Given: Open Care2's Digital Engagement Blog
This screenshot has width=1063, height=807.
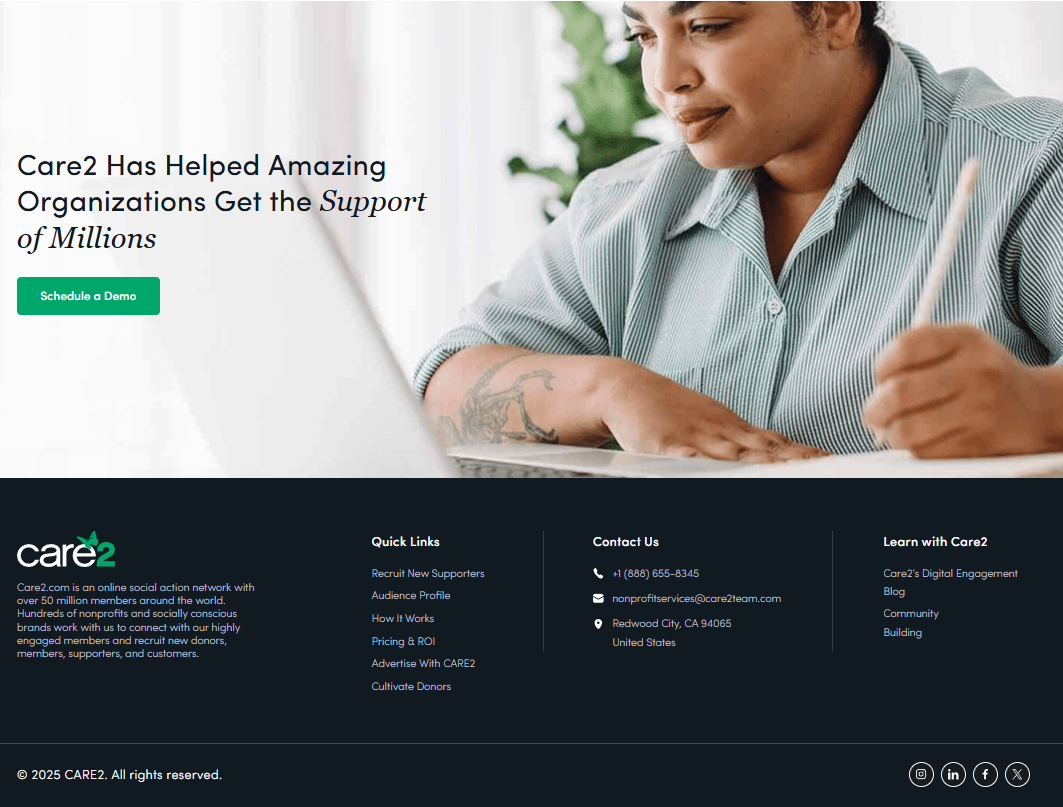Looking at the screenshot, I should point(950,583).
